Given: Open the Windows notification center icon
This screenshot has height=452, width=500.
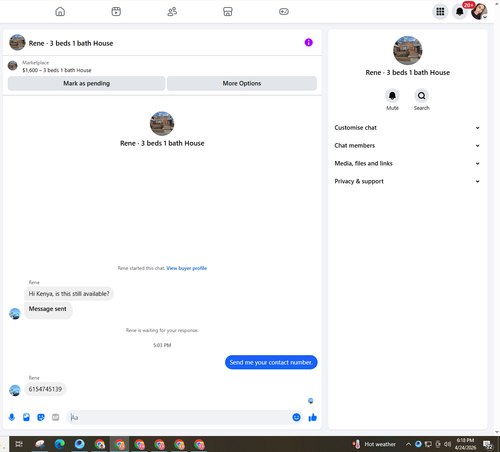Looking at the screenshot, I should click(x=488, y=445).
